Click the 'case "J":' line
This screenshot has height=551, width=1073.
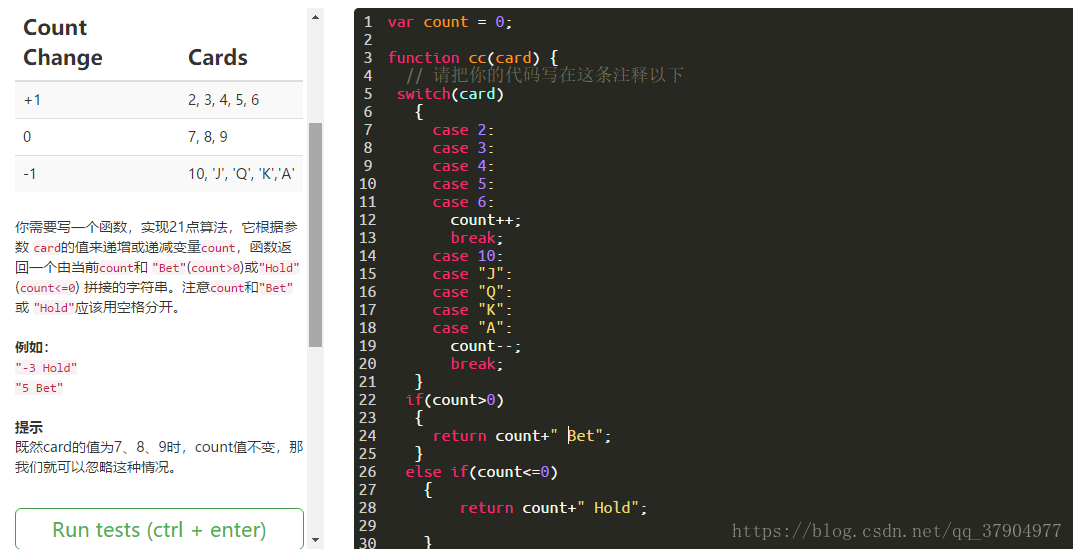click(x=472, y=274)
